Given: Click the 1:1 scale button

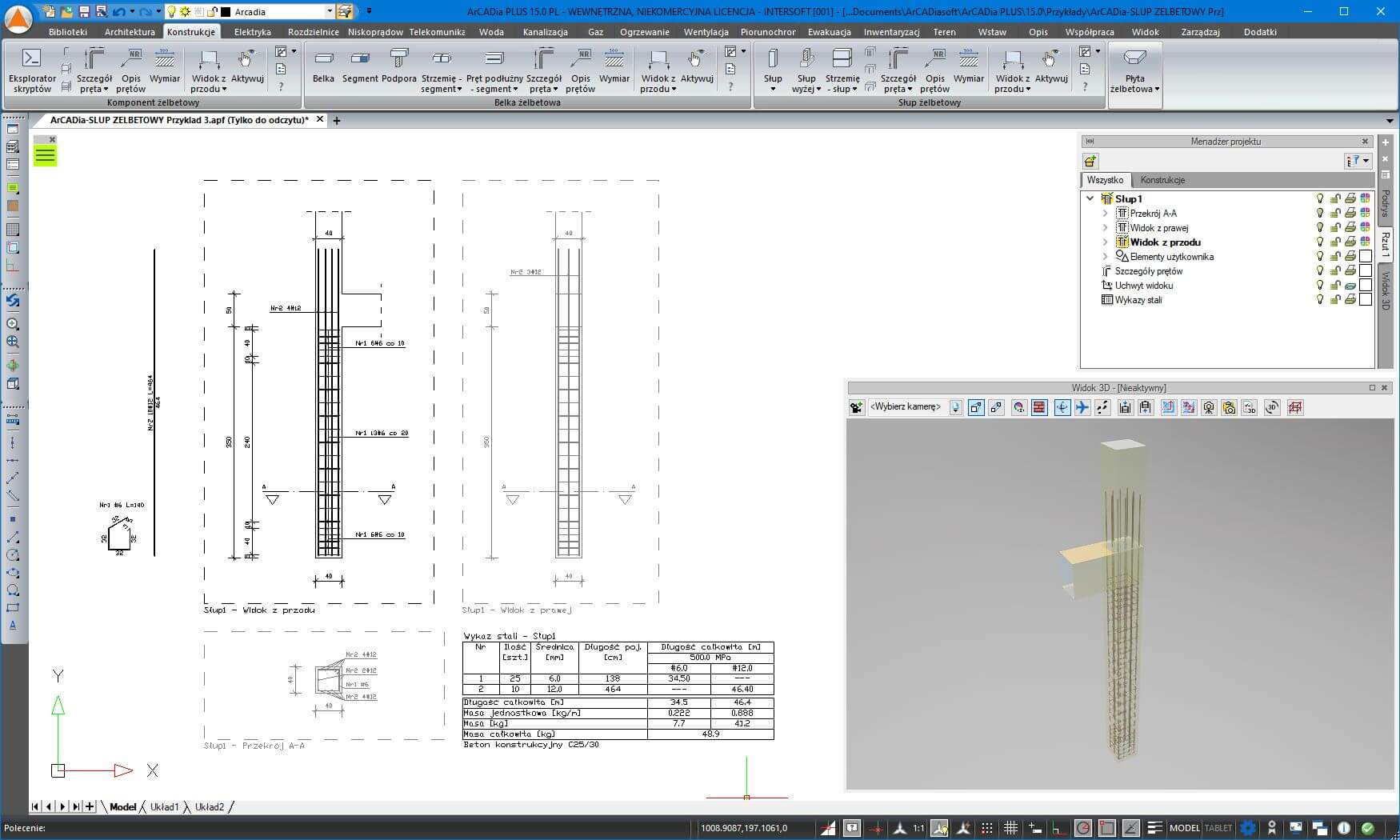Looking at the screenshot, I should [x=918, y=828].
